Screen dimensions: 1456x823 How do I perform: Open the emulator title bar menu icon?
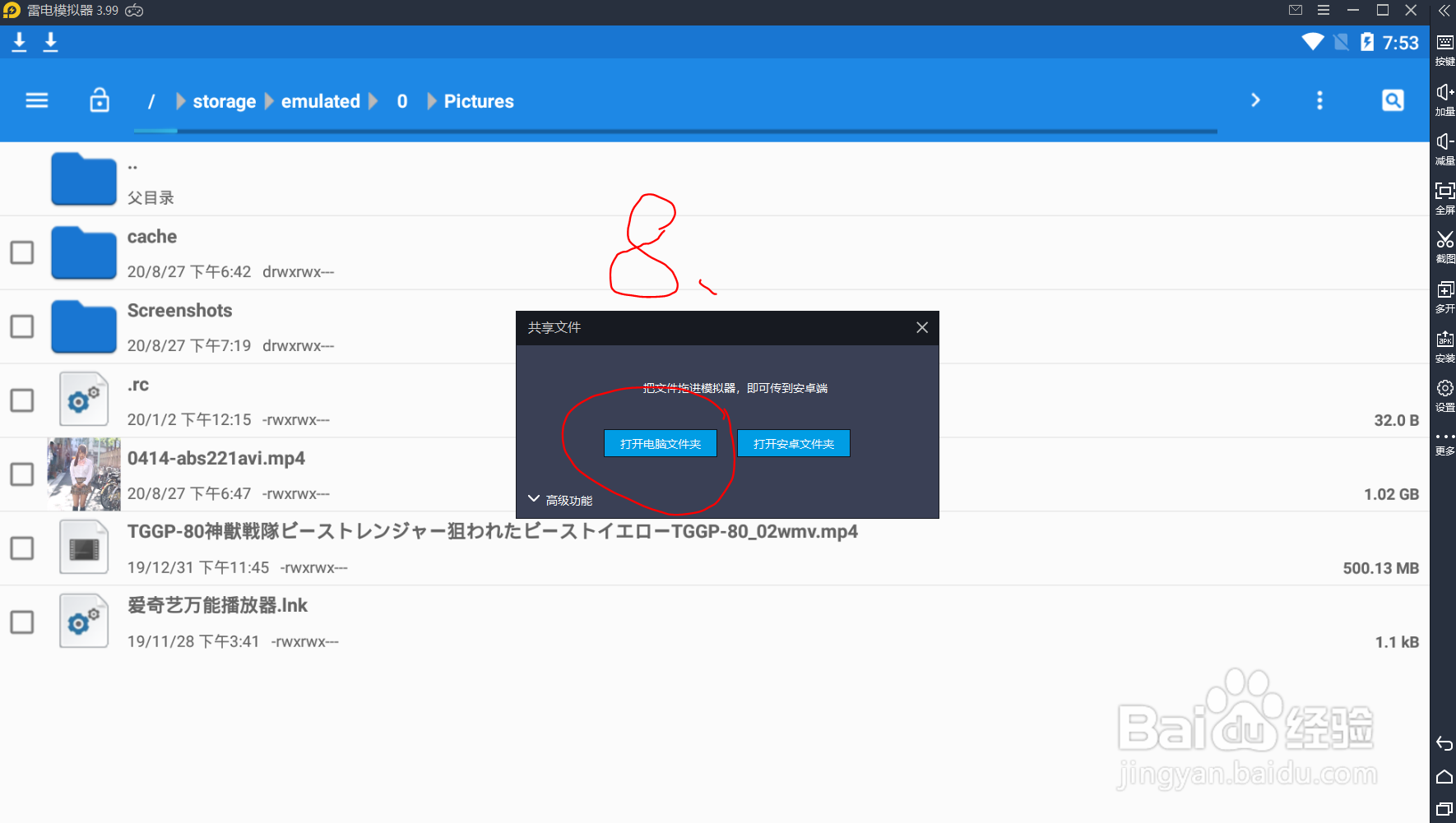point(1324,10)
